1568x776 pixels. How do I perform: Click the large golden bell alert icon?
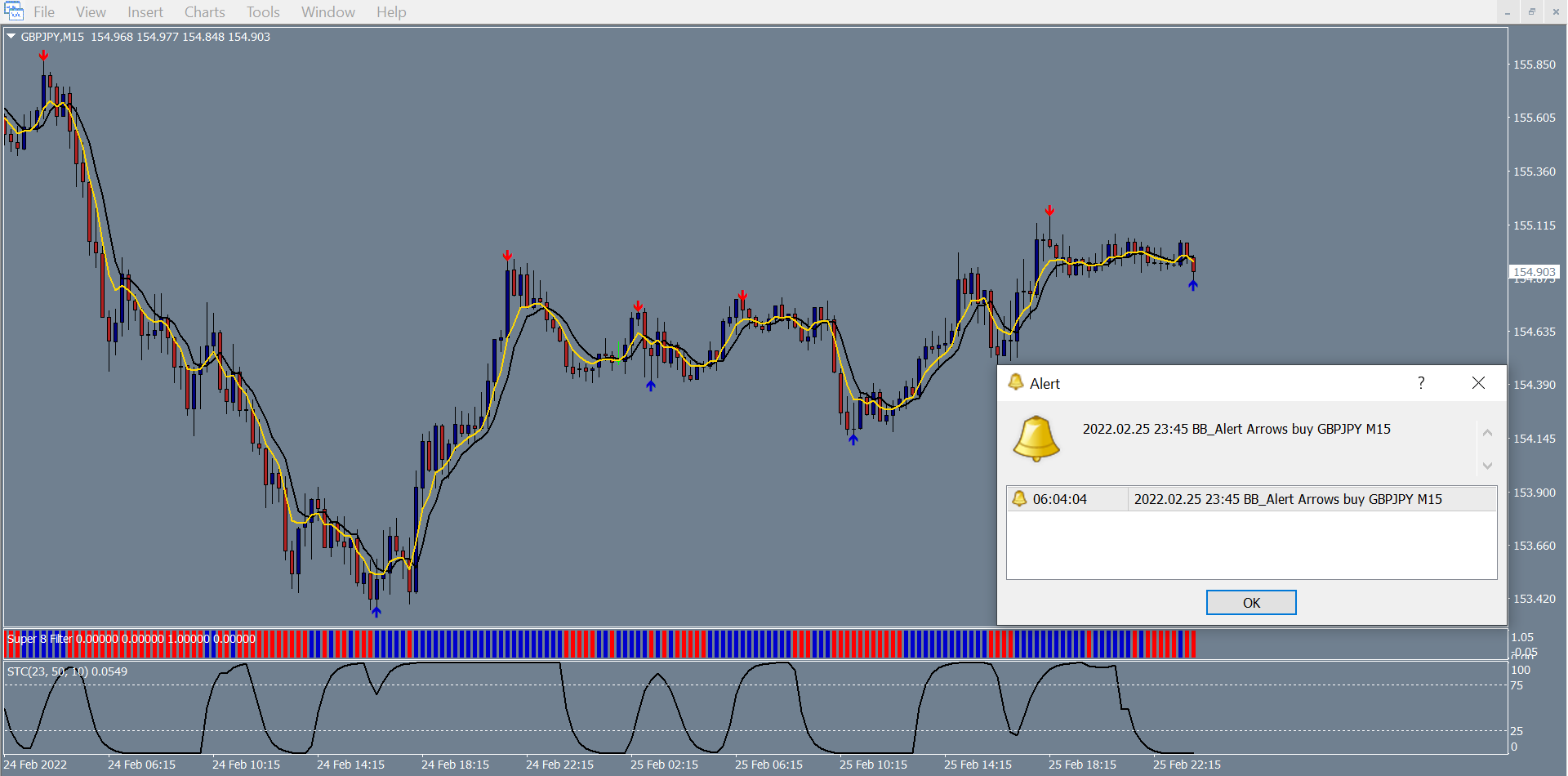(x=1036, y=439)
